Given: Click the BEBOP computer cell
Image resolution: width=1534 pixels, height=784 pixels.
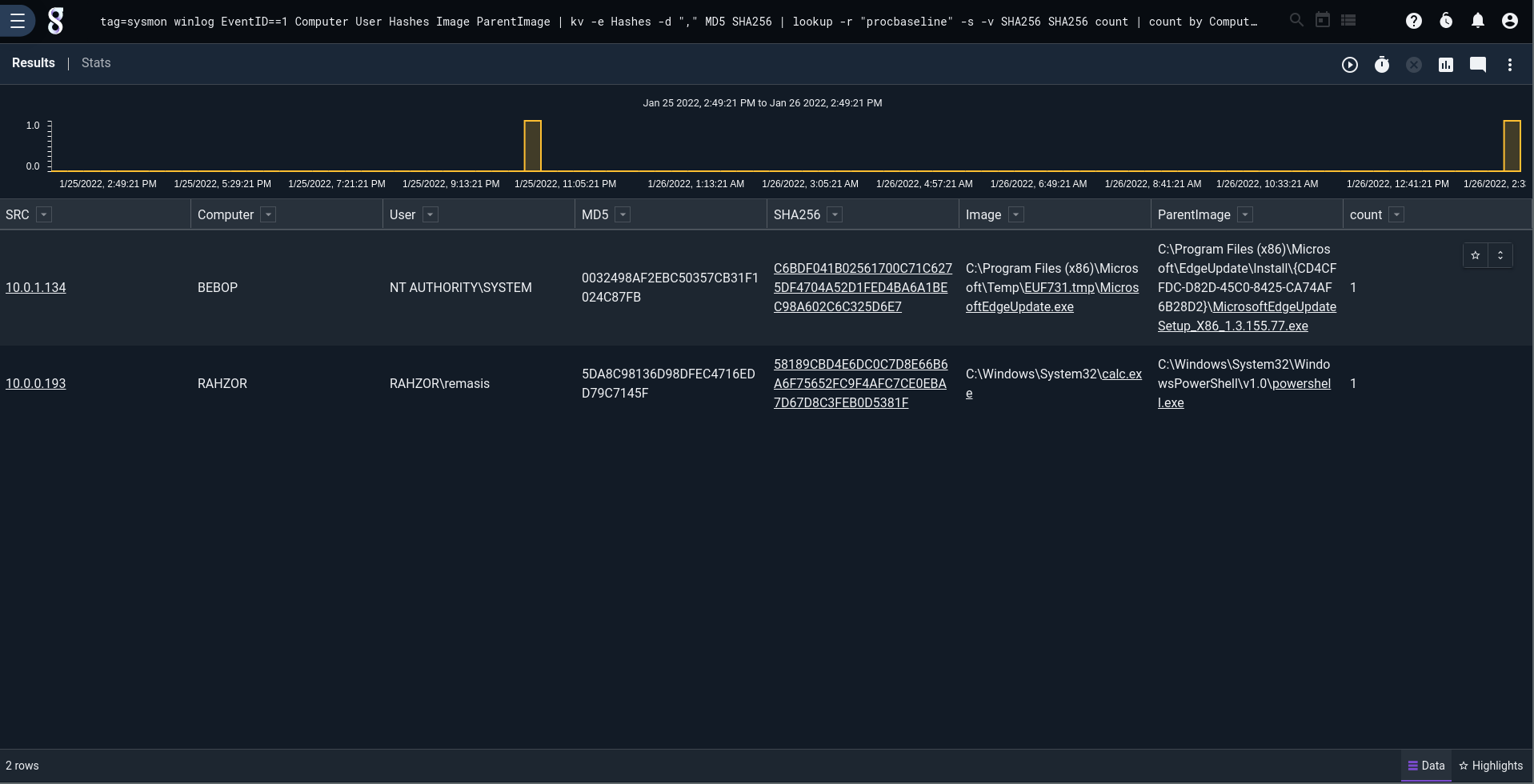Looking at the screenshot, I should coord(218,287).
